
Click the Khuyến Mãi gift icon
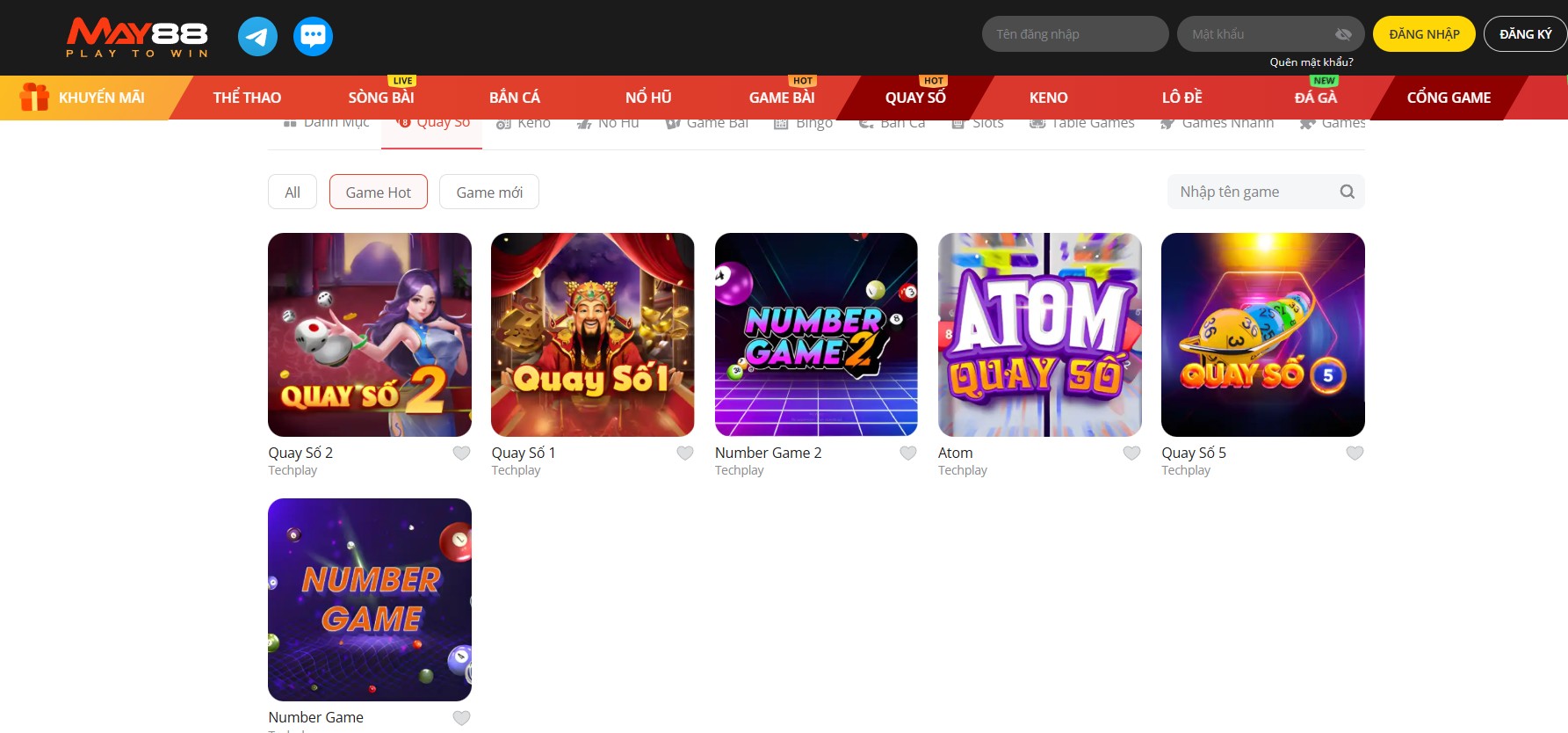[x=34, y=97]
